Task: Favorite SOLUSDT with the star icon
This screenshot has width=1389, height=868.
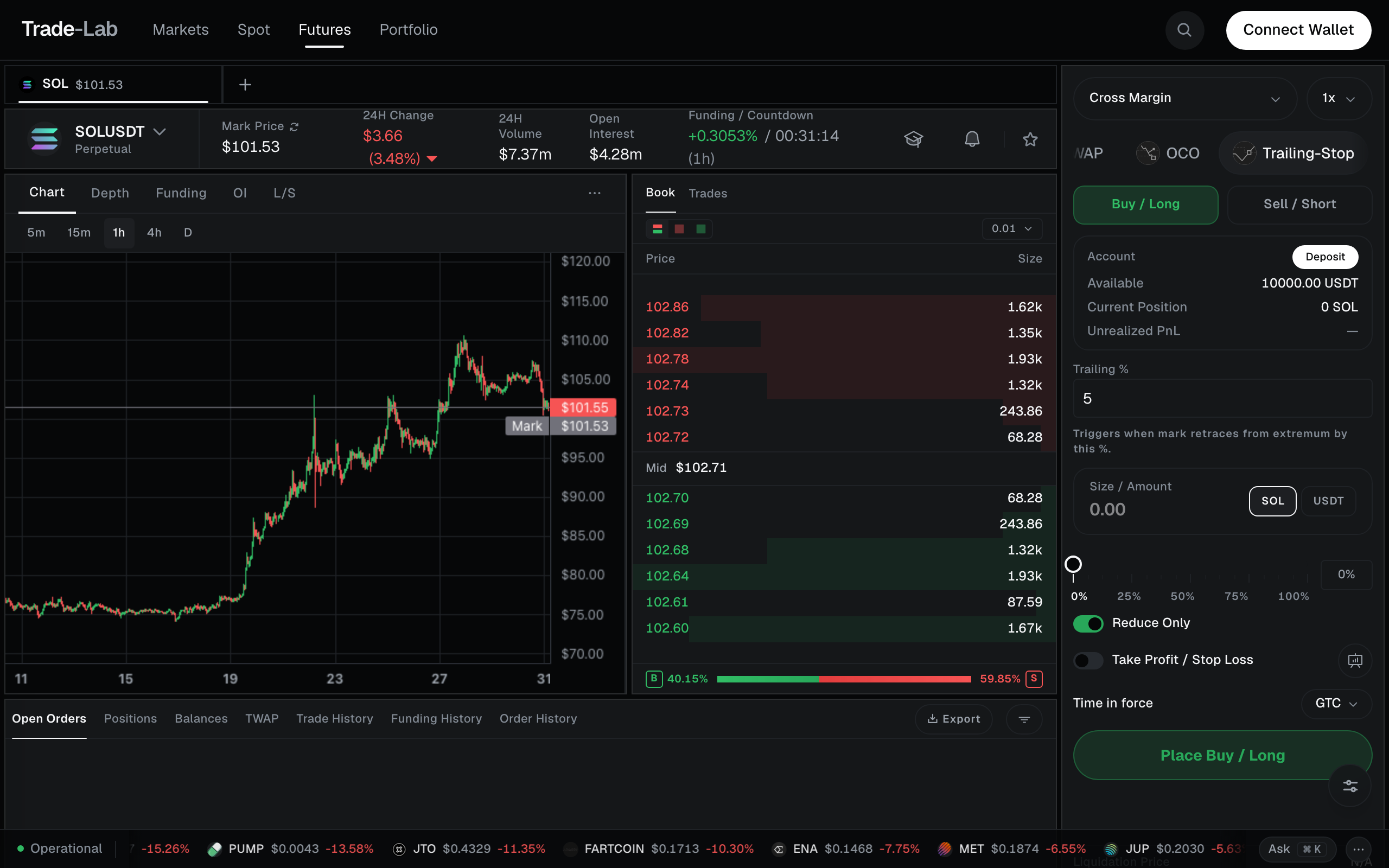Action: coord(1030,139)
